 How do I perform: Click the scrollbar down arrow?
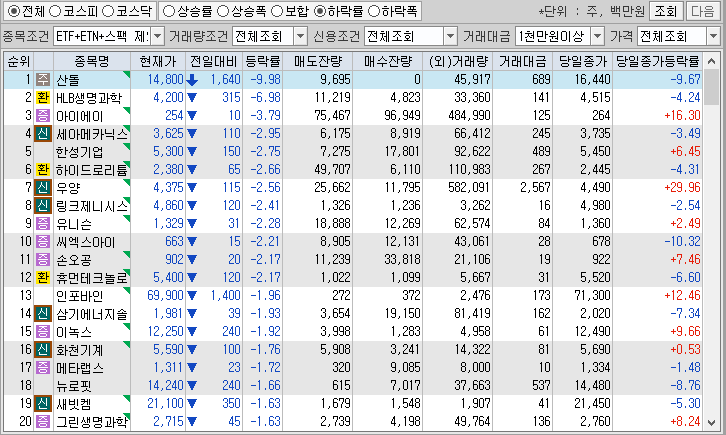coord(712,422)
